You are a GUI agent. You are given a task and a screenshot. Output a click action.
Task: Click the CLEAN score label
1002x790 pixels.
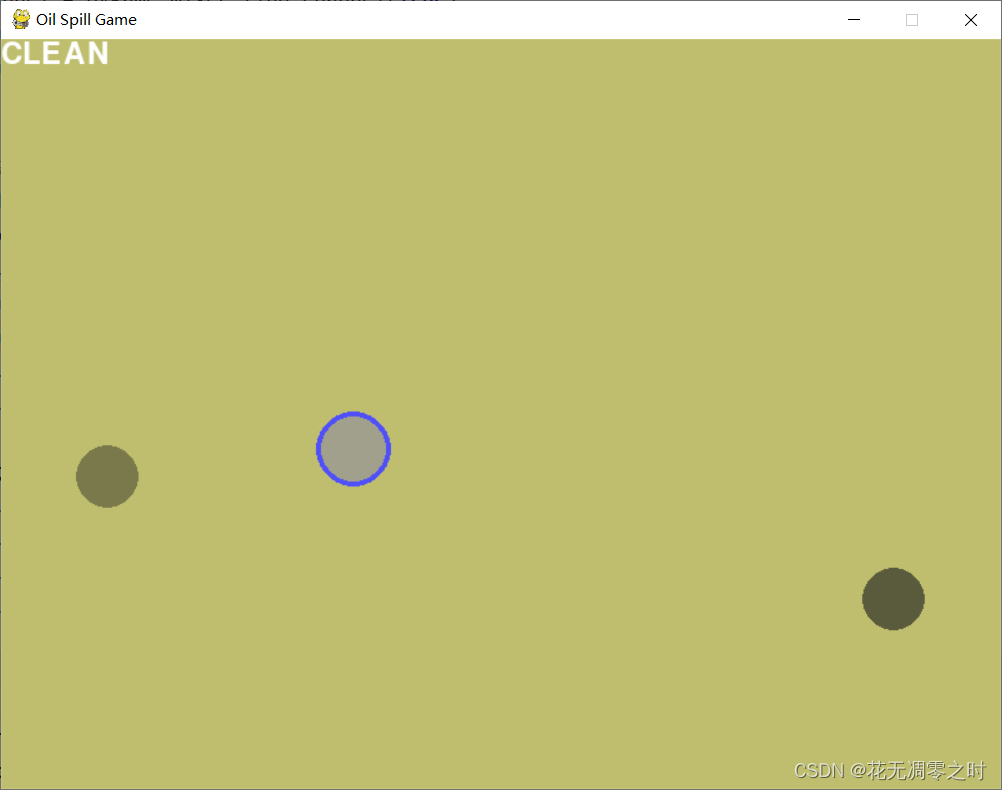click(55, 54)
